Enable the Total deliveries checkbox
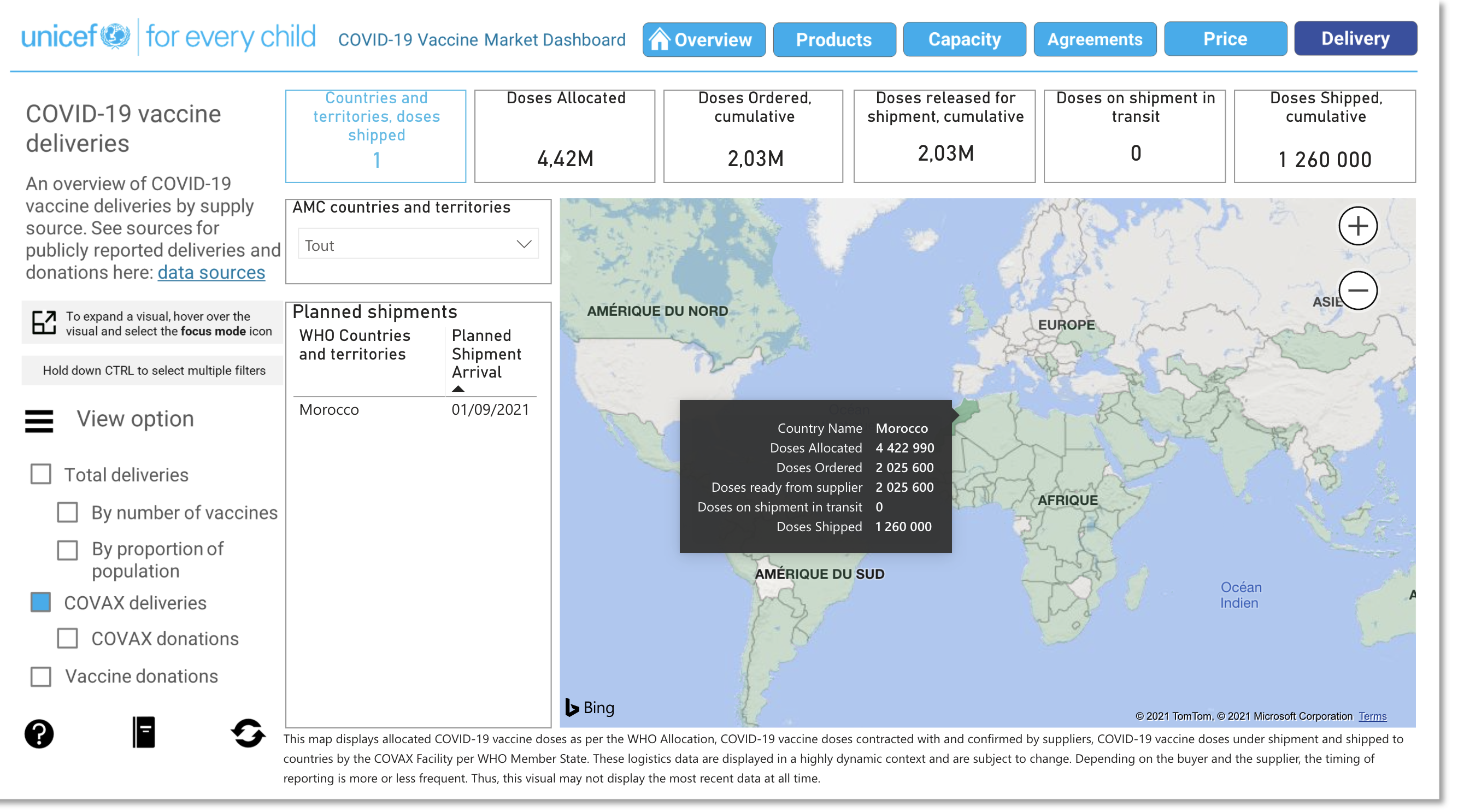1458x812 pixels. click(41, 474)
